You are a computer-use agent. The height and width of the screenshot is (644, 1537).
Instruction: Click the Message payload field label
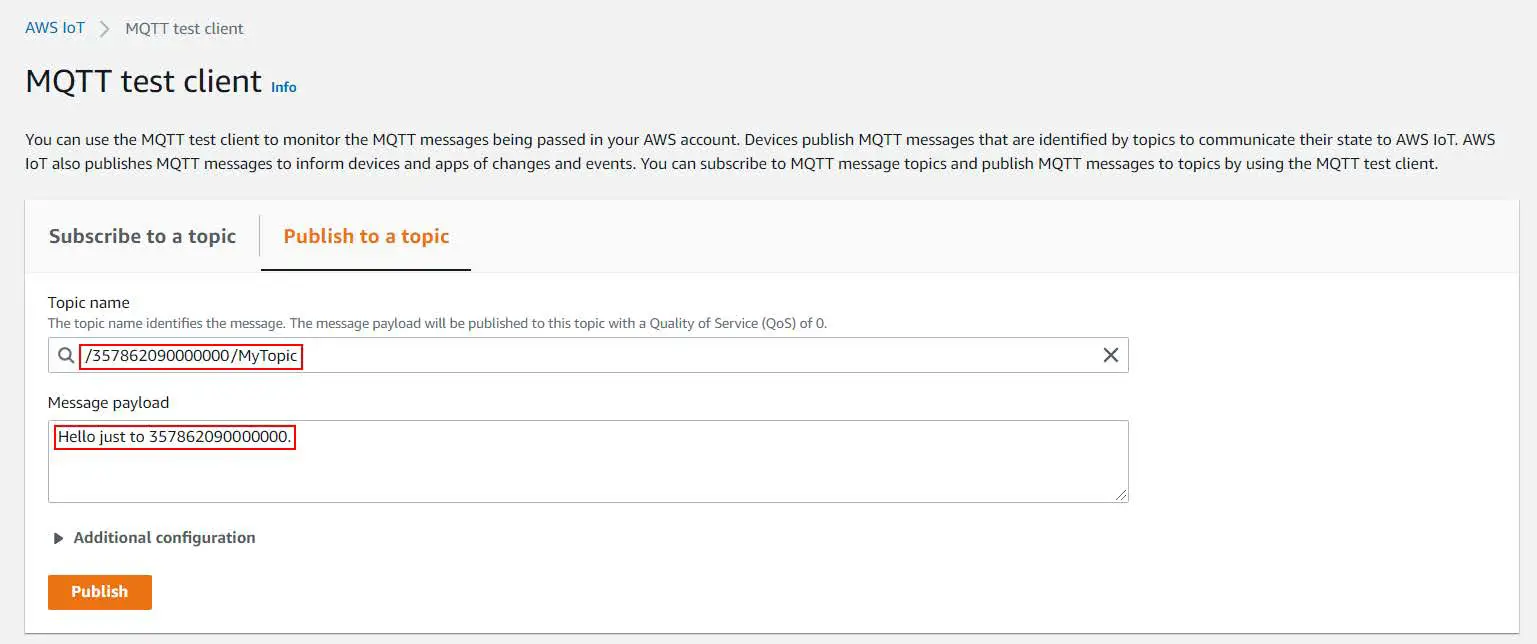[x=108, y=402]
